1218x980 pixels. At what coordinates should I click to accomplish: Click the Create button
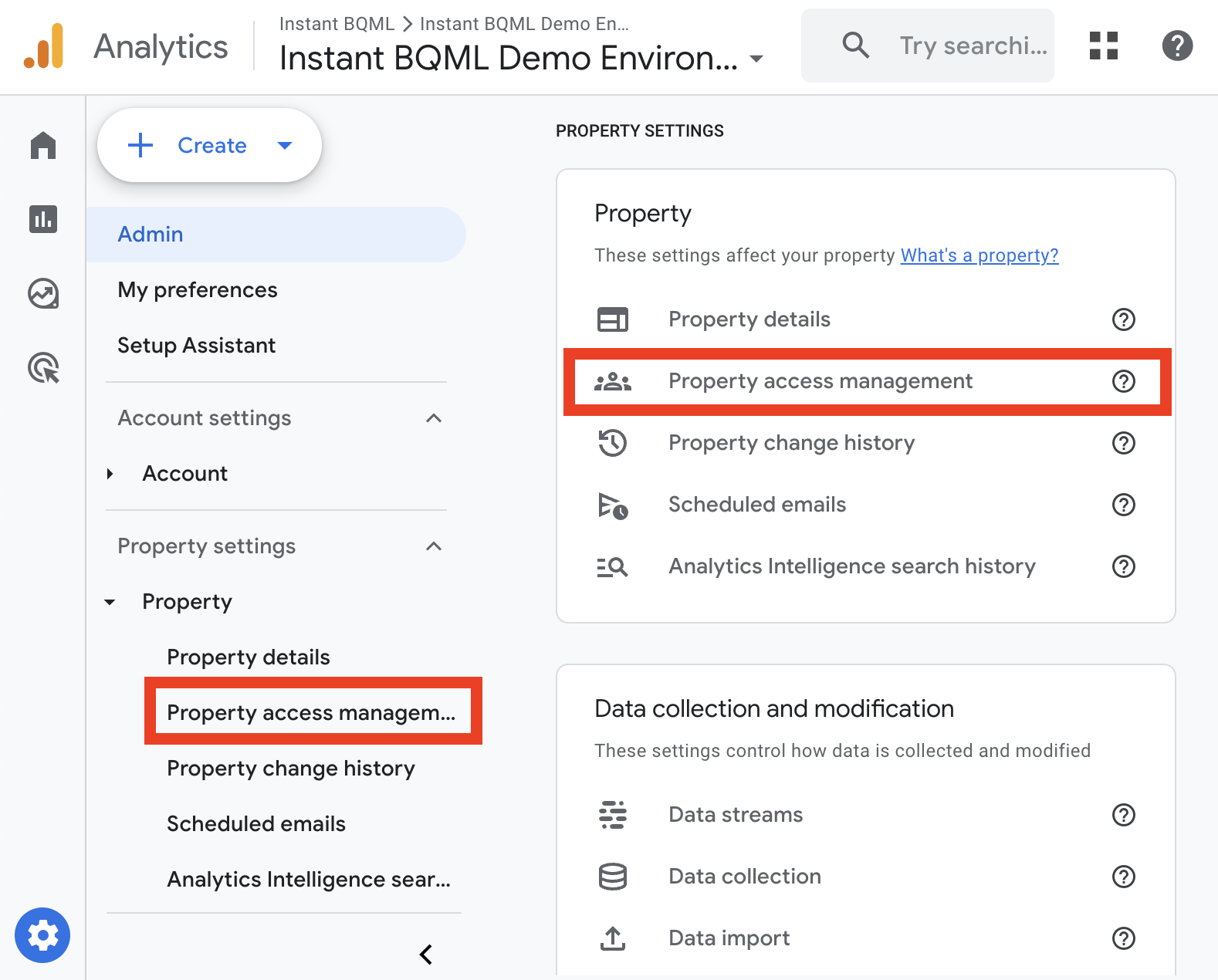tap(209, 145)
